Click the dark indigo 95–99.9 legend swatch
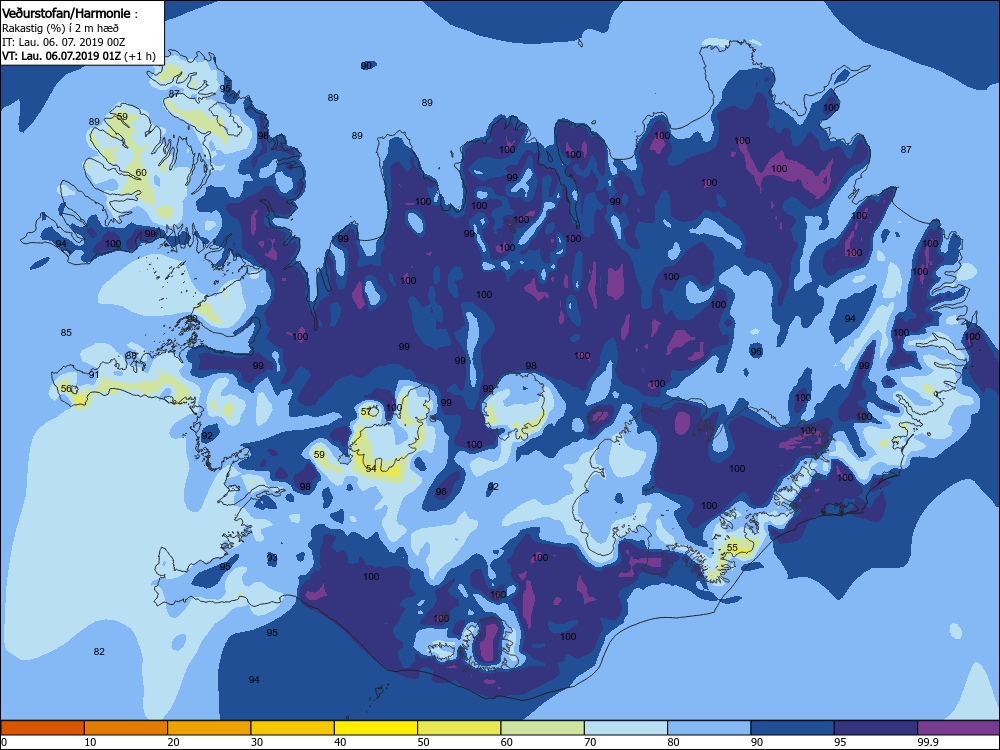 876,728
